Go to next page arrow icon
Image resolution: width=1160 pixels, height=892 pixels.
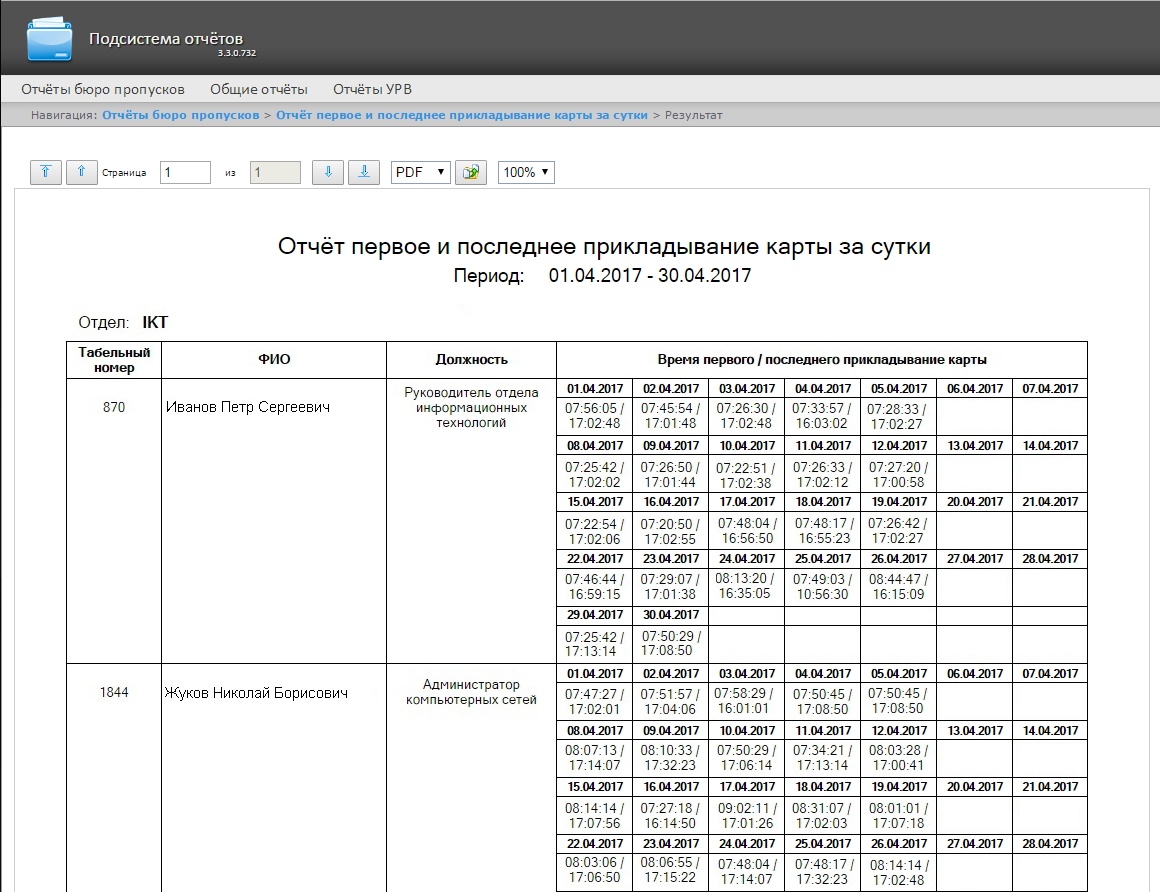[x=328, y=172]
